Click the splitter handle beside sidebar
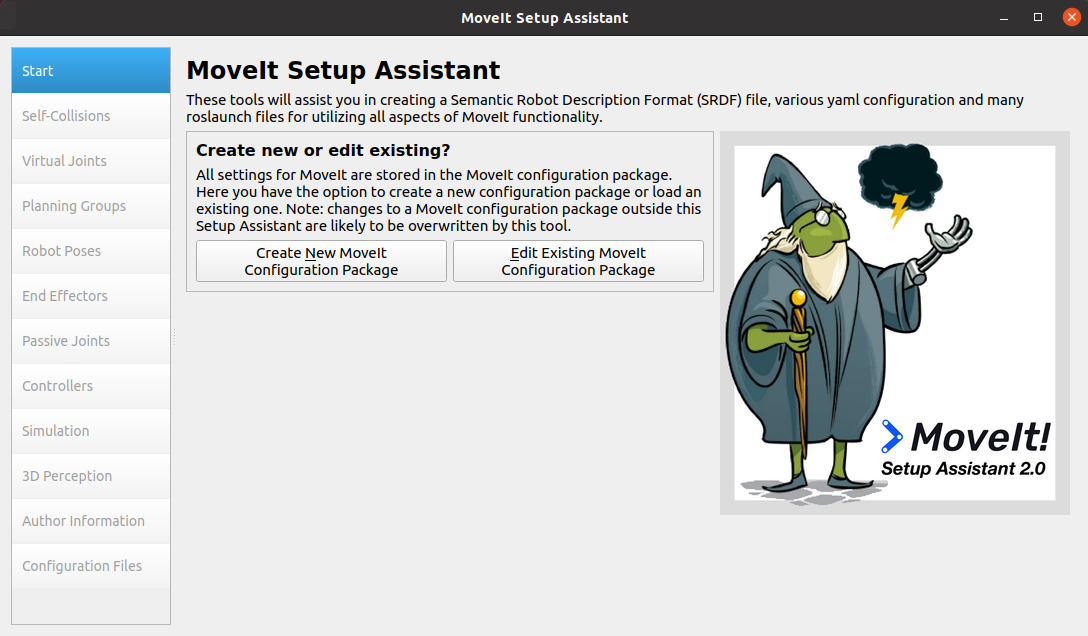The width and height of the screenshot is (1088, 636). point(174,337)
